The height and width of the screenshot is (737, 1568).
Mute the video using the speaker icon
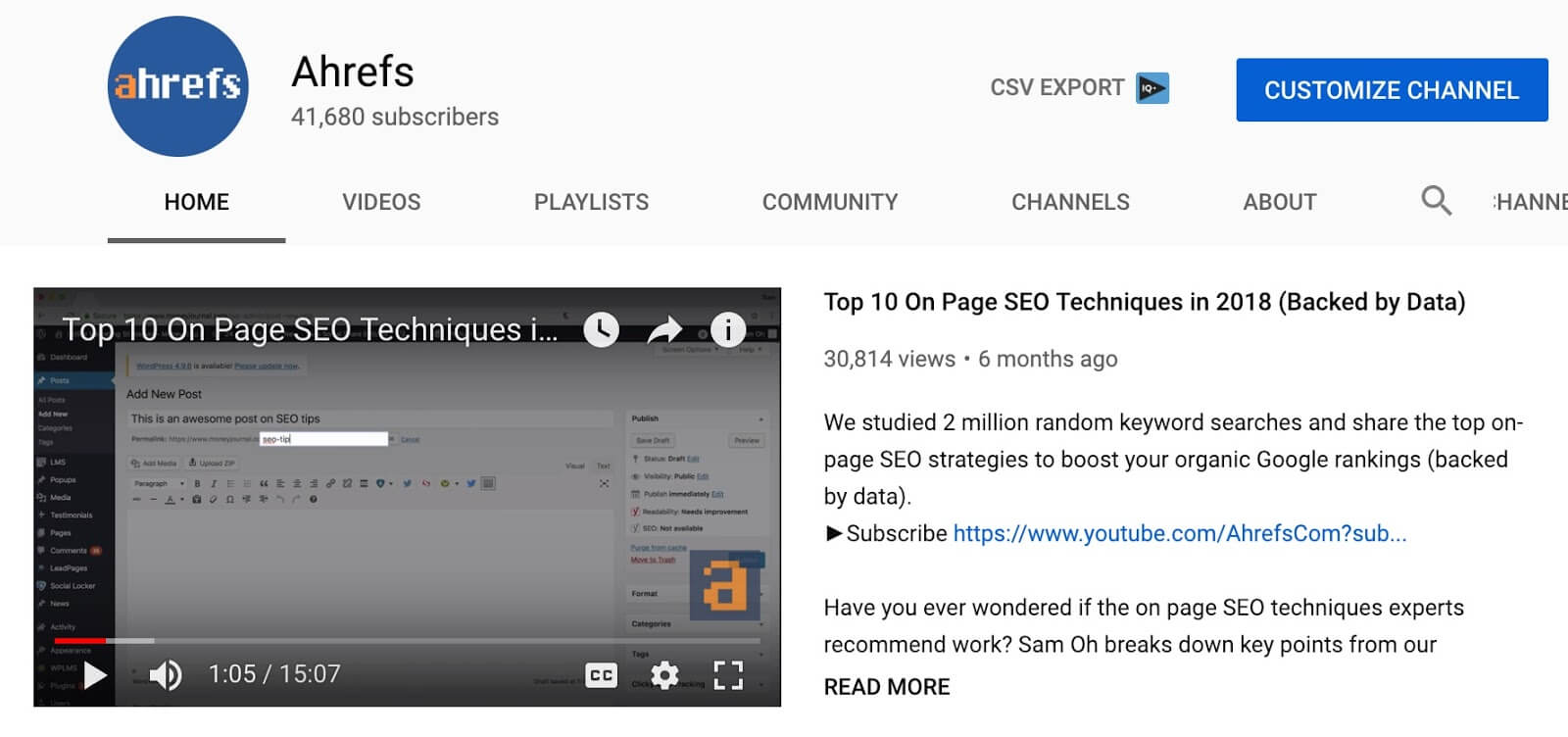165,674
